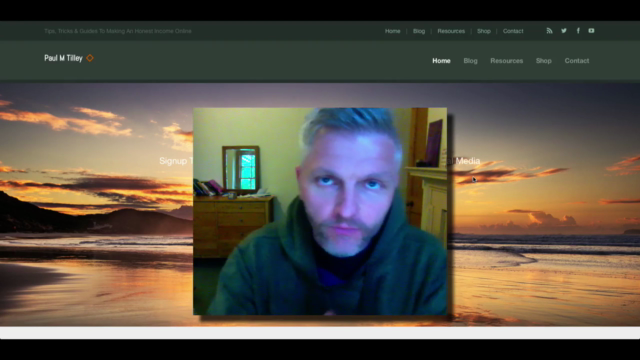Viewport: 640px width, 360px height.
Task: Open Home in the main navigation
Action: pos(441,61)
